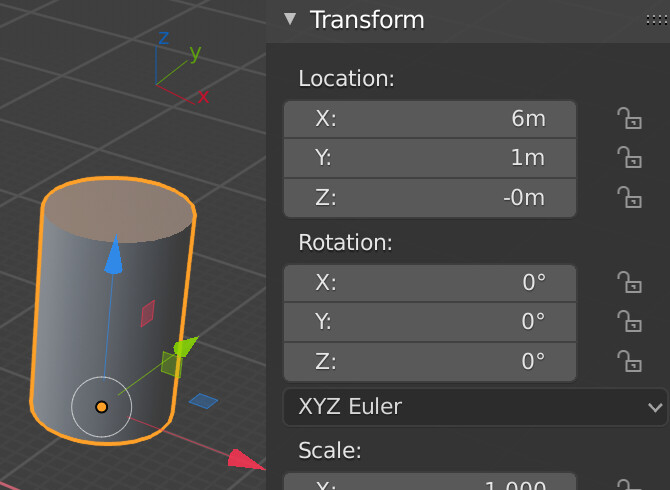Click the blue Z-axis gizmo arrow
This screenshot has height=490, width=670.
click(x=114, y=255)
